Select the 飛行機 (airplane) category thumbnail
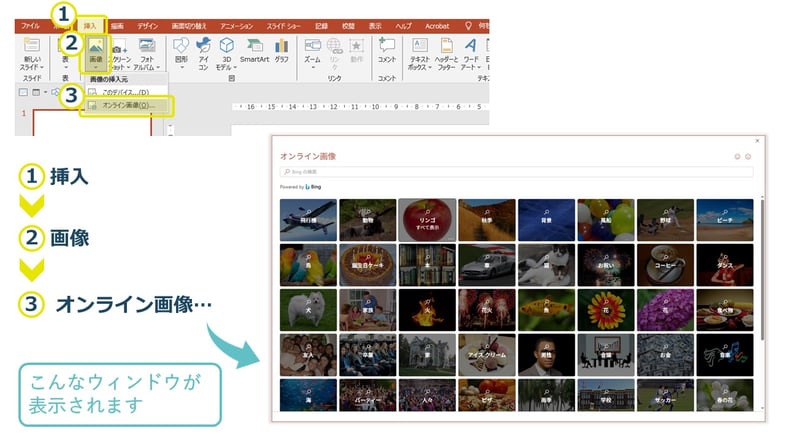The height and width of the screenshot is (441, 785). [308, 220]
